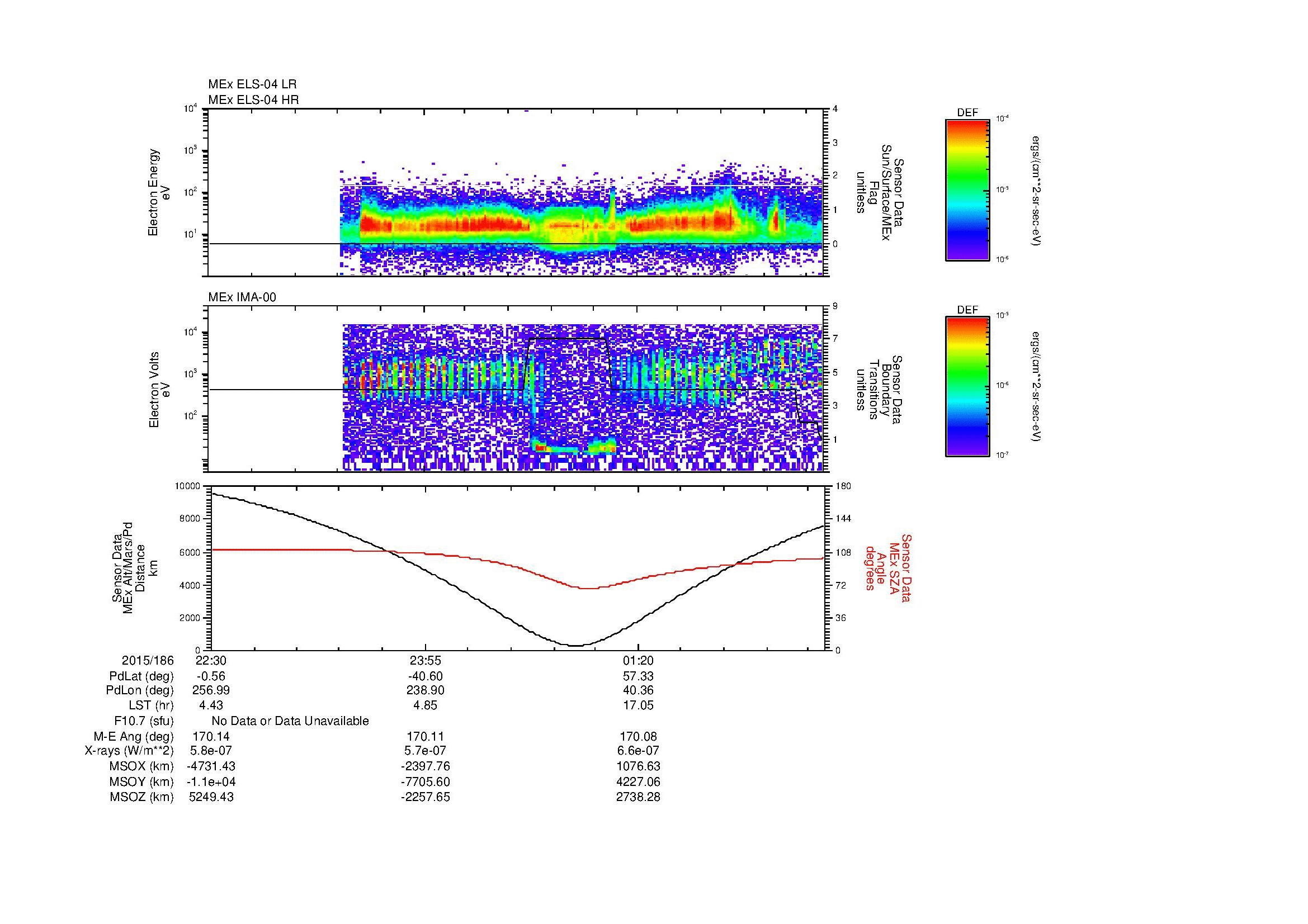
Task: Click the time tick label '22:30'
Action: click(211, 660)
